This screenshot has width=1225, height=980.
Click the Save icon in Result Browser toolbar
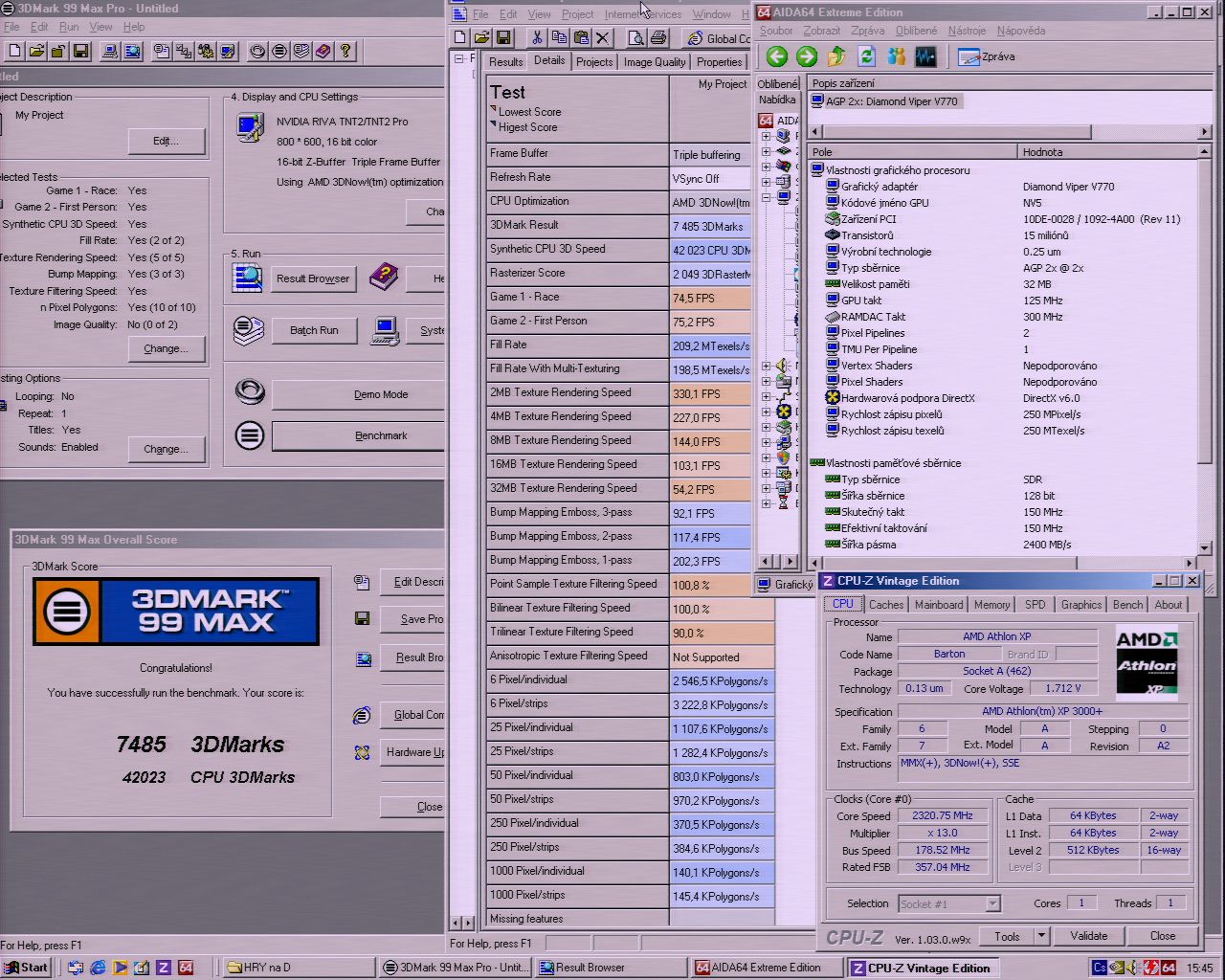click(503, 37)
